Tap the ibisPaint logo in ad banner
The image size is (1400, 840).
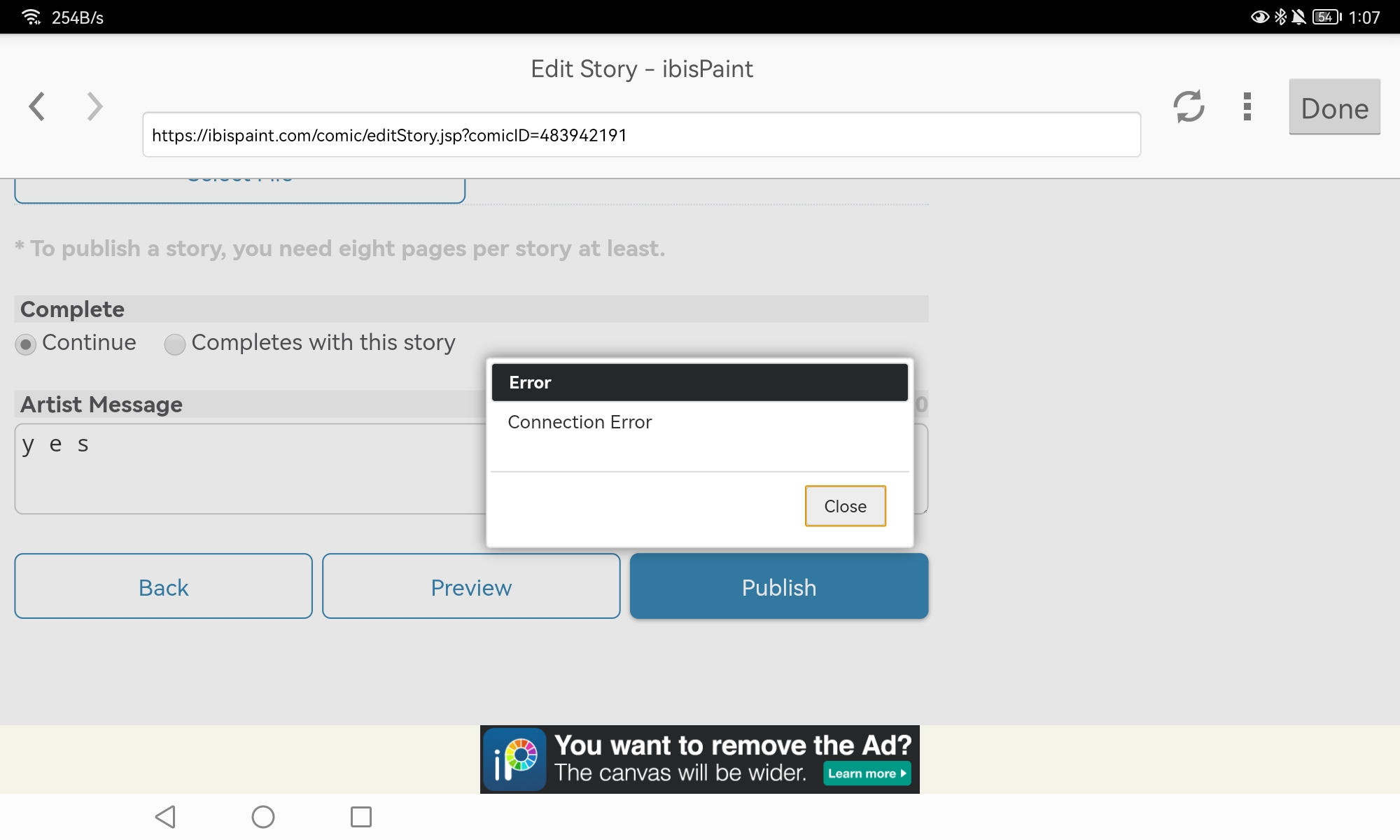515,759
